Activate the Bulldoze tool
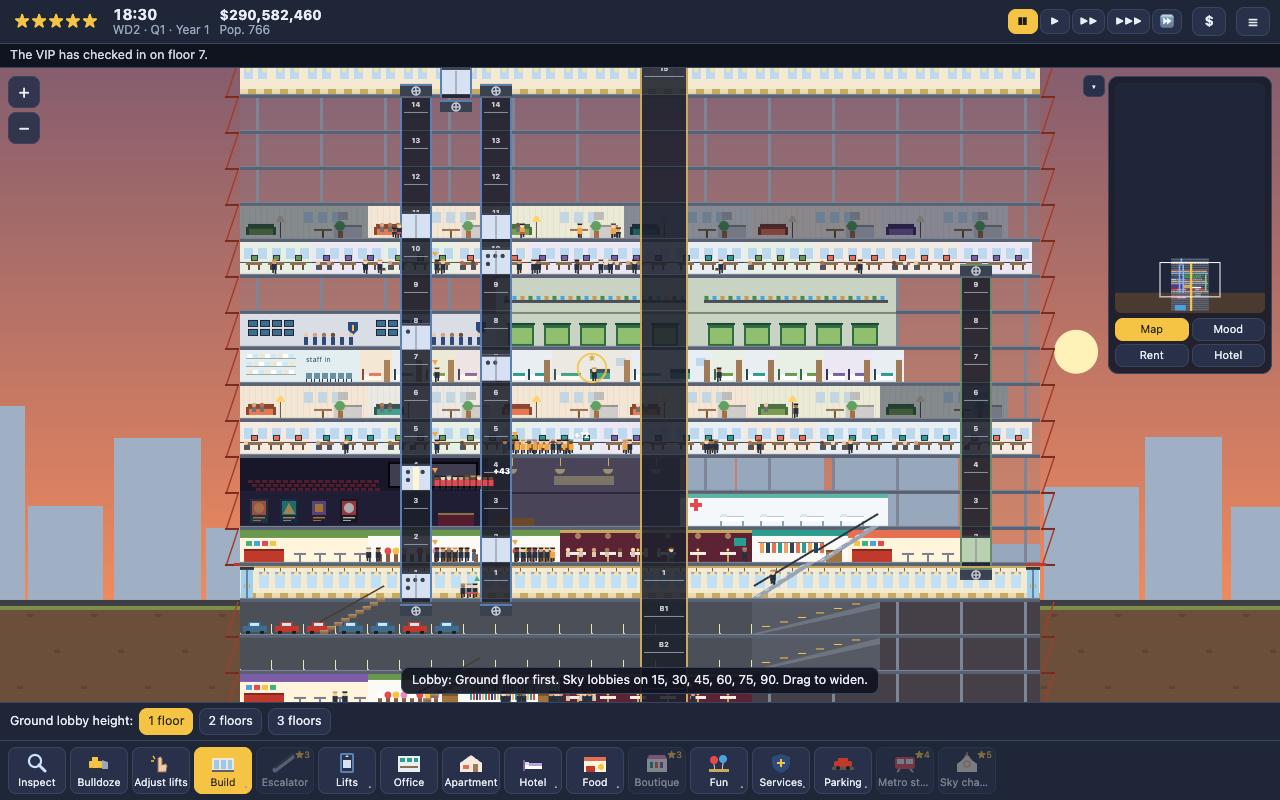This screenshot has height=800, width=1280. [99, 770]
